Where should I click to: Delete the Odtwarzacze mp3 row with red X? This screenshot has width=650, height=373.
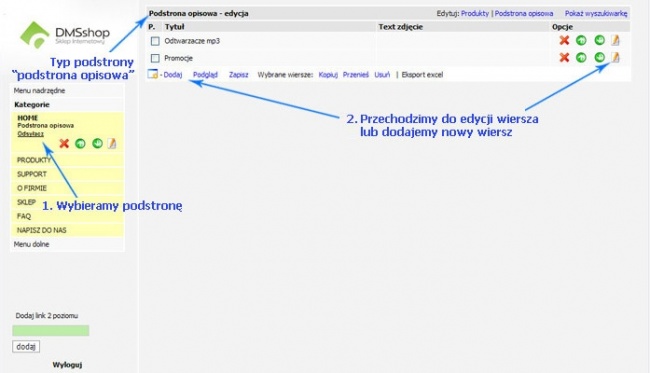click(x=564, y=40)
